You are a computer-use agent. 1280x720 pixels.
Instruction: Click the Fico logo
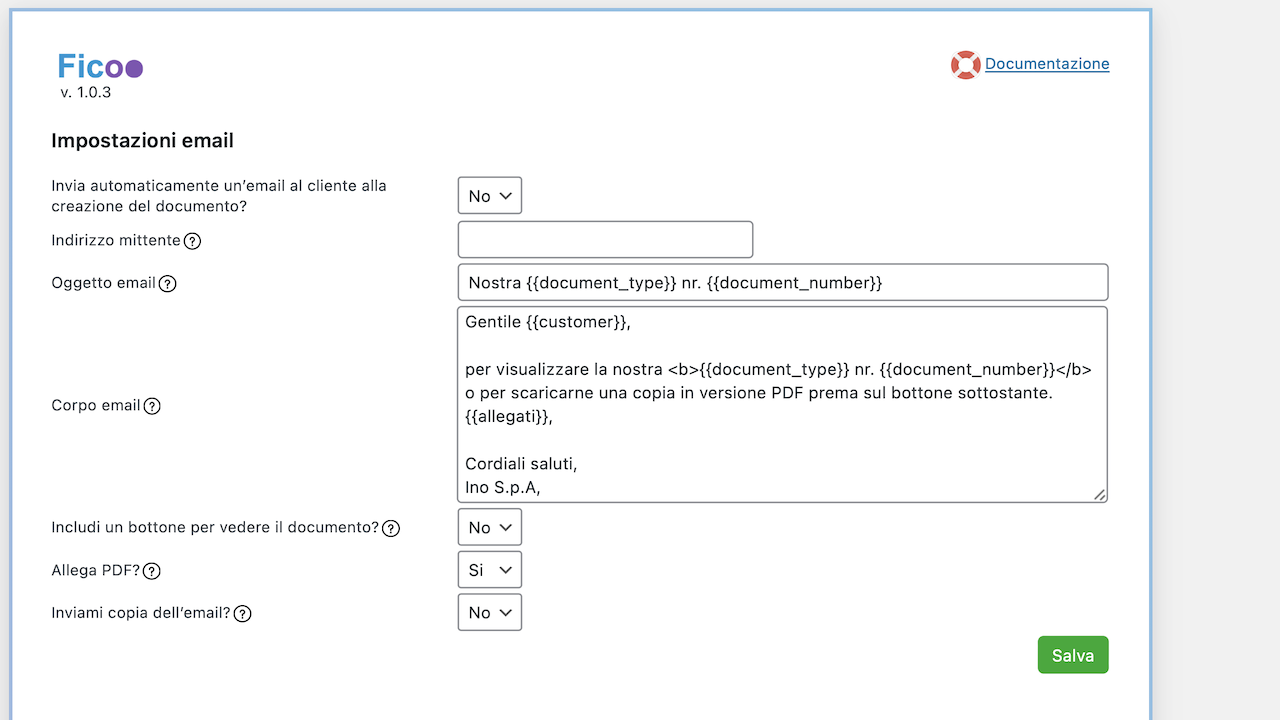point(100,67)
